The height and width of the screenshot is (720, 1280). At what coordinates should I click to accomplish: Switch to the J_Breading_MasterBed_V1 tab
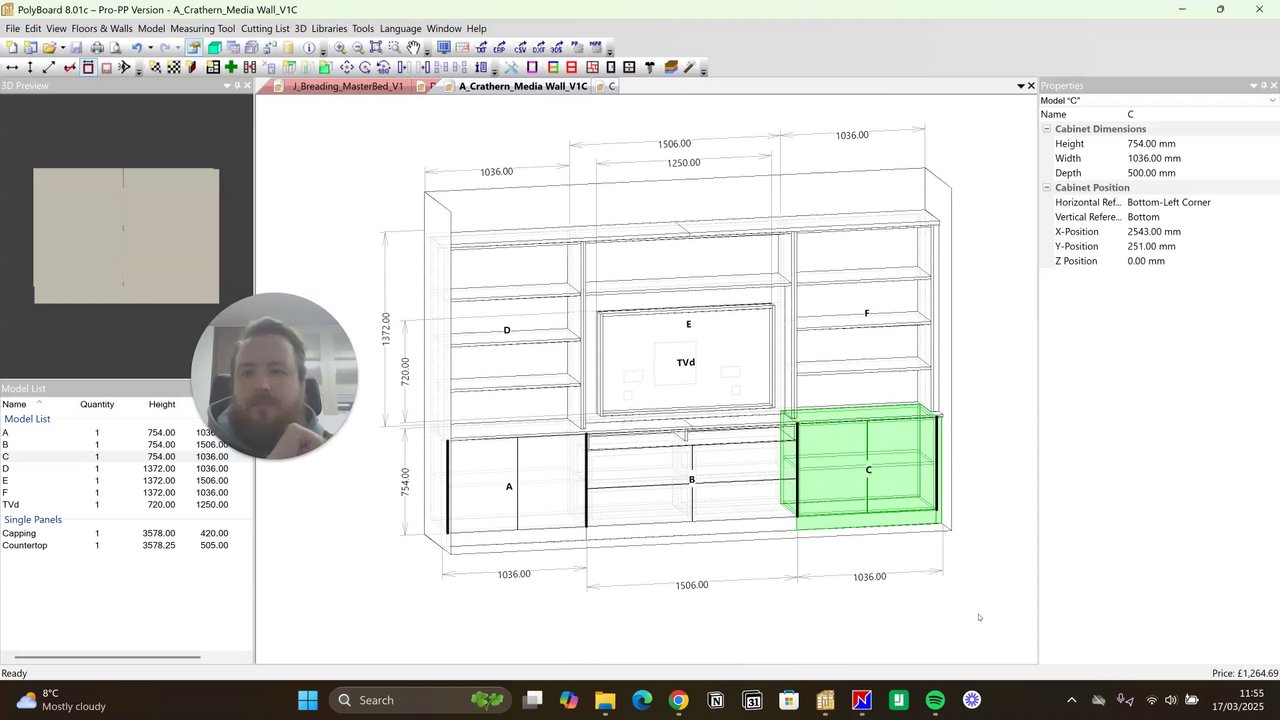pos(347,86)
